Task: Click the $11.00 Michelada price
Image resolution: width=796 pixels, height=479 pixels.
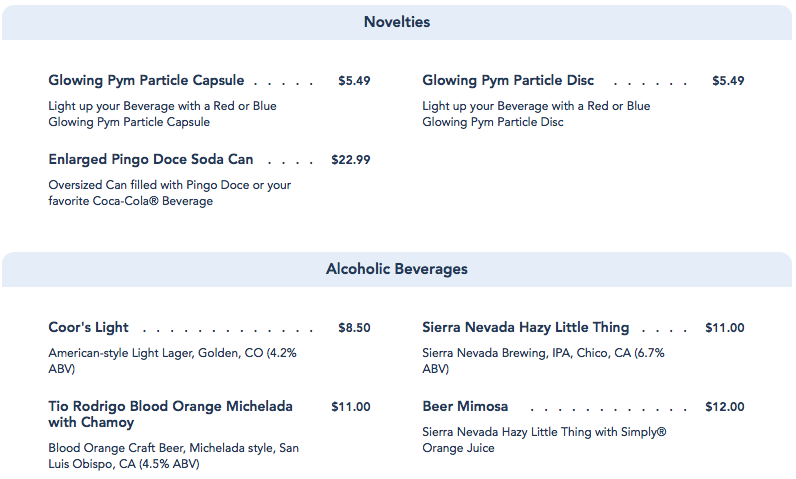Action: pos(351,407)
